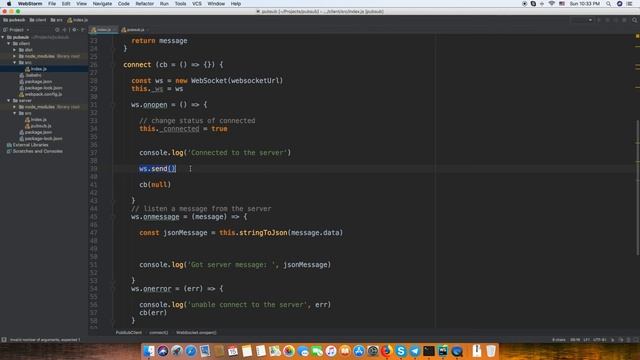Collapse the pubsub root folder
This screenshot has width=640, height=360.
[x=3, y=37]
